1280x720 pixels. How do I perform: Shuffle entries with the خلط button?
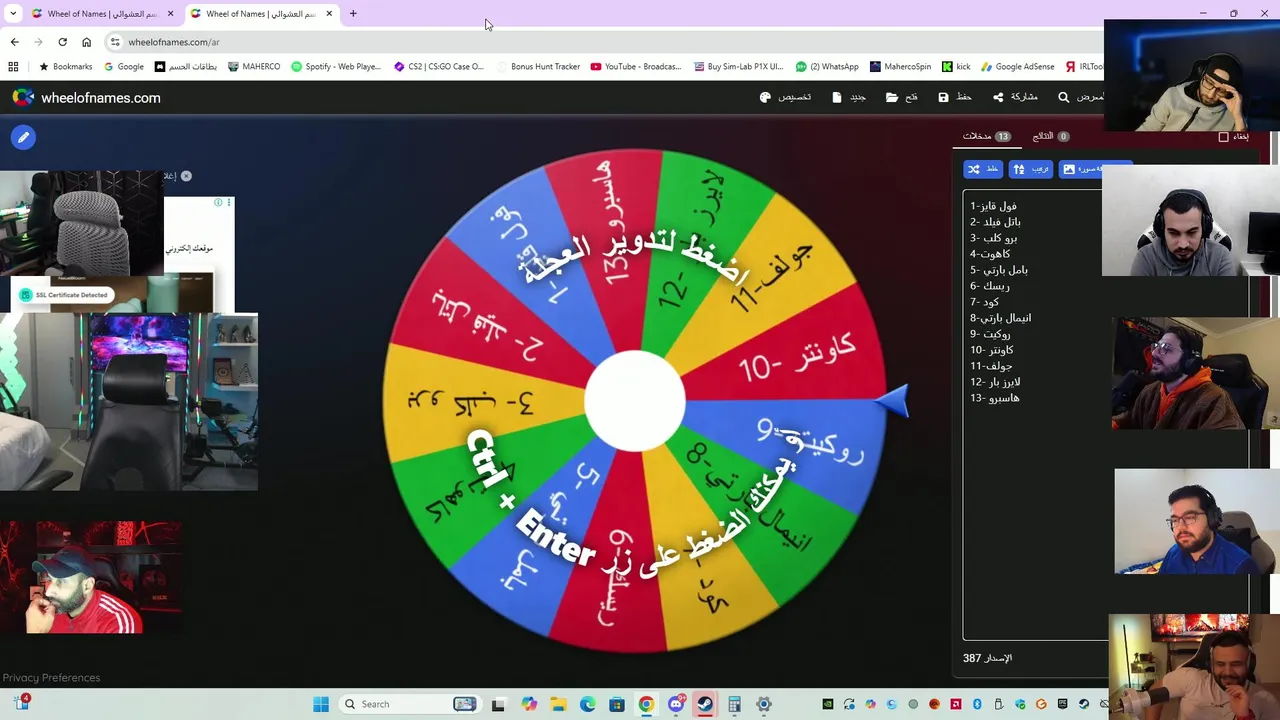pyautogui.click(x=983, y=169)
